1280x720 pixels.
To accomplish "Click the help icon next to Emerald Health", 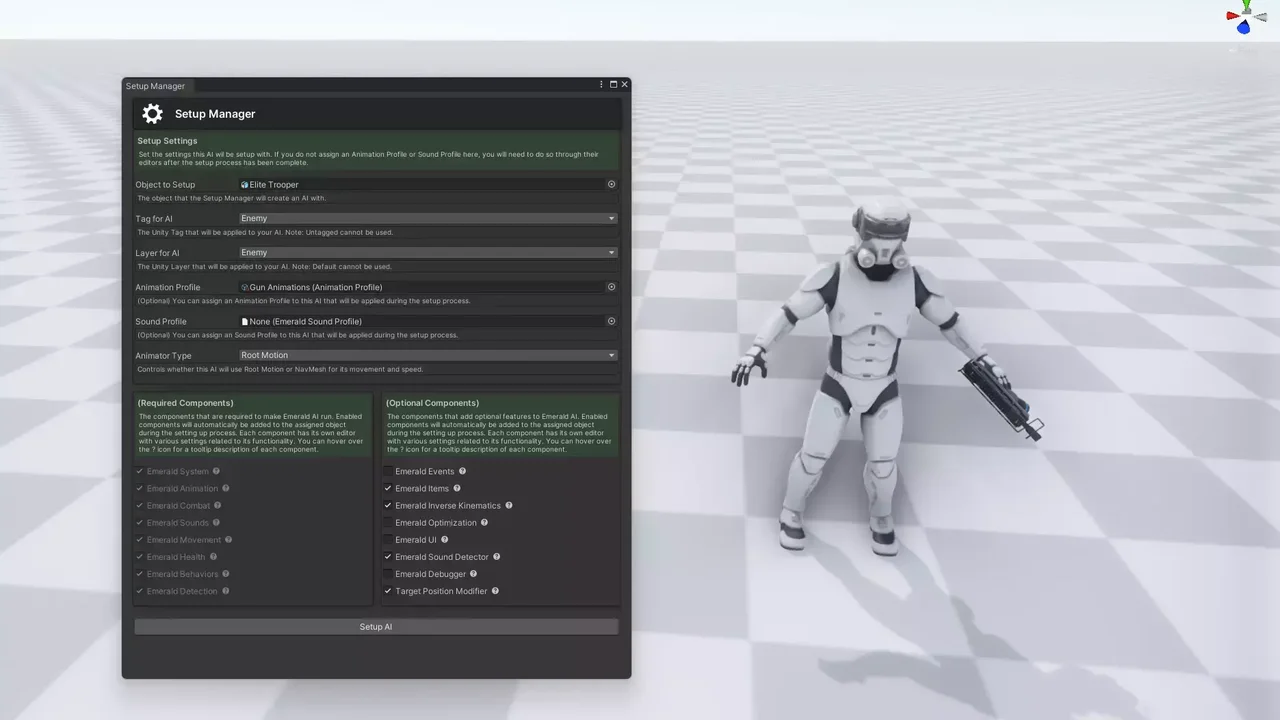I will tap(213, 556).
